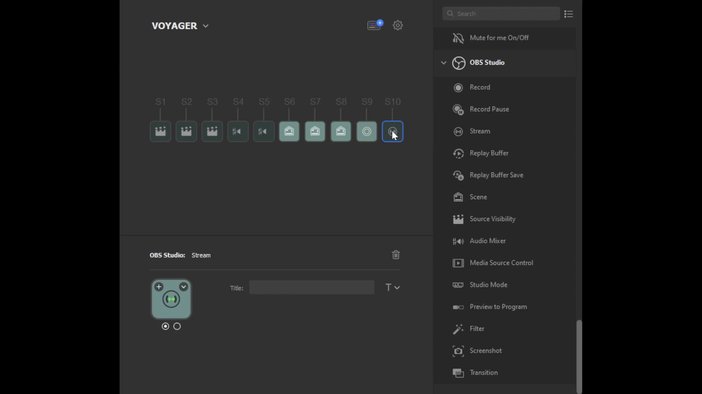702x394 pixels.
Task: Toggle the action list view icon
Action: 569,14
